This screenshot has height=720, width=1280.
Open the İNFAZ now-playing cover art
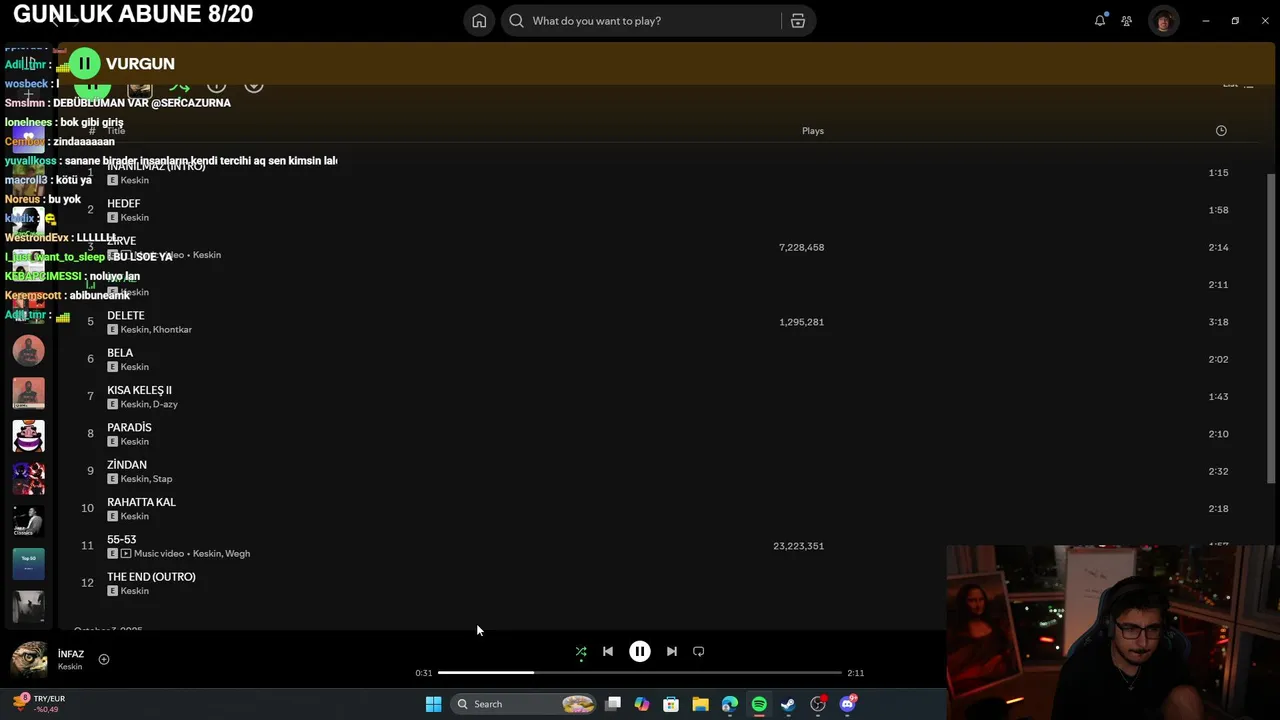point(29,660)
